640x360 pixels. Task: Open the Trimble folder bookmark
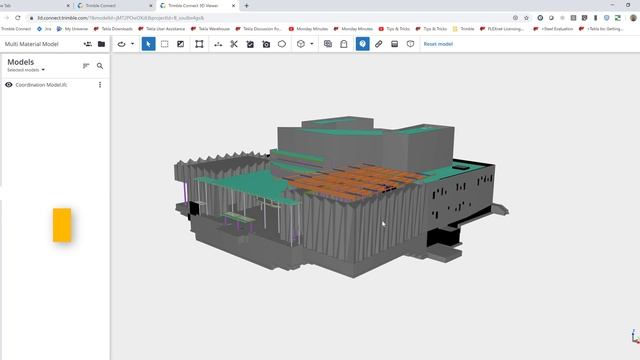(x=463, y=29)
